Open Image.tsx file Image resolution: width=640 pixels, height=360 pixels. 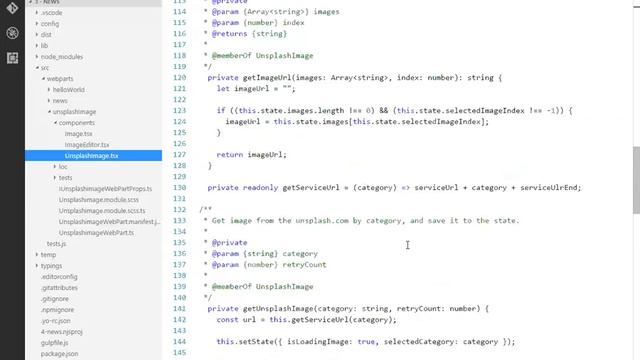(x=78, y=134)
